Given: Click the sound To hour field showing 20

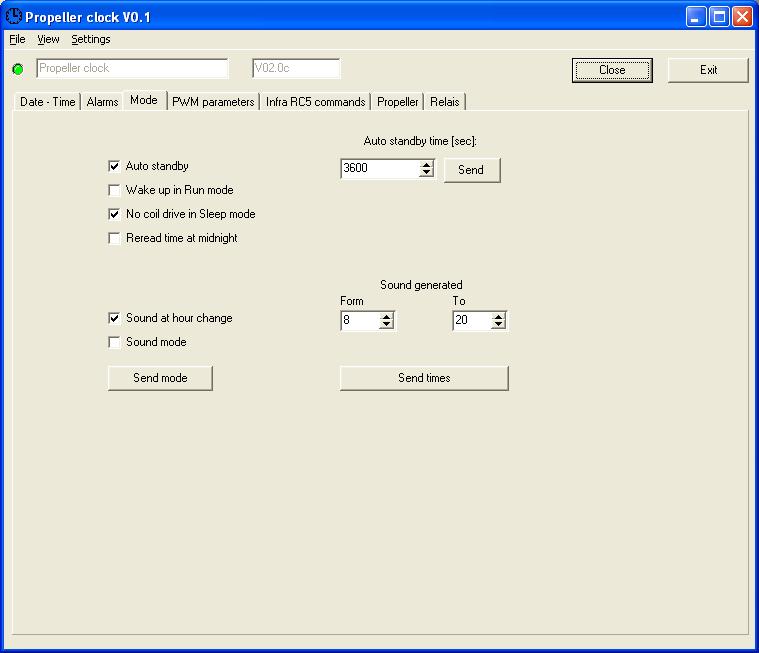Looking at the screenshot, I should [x=472, y=320].
